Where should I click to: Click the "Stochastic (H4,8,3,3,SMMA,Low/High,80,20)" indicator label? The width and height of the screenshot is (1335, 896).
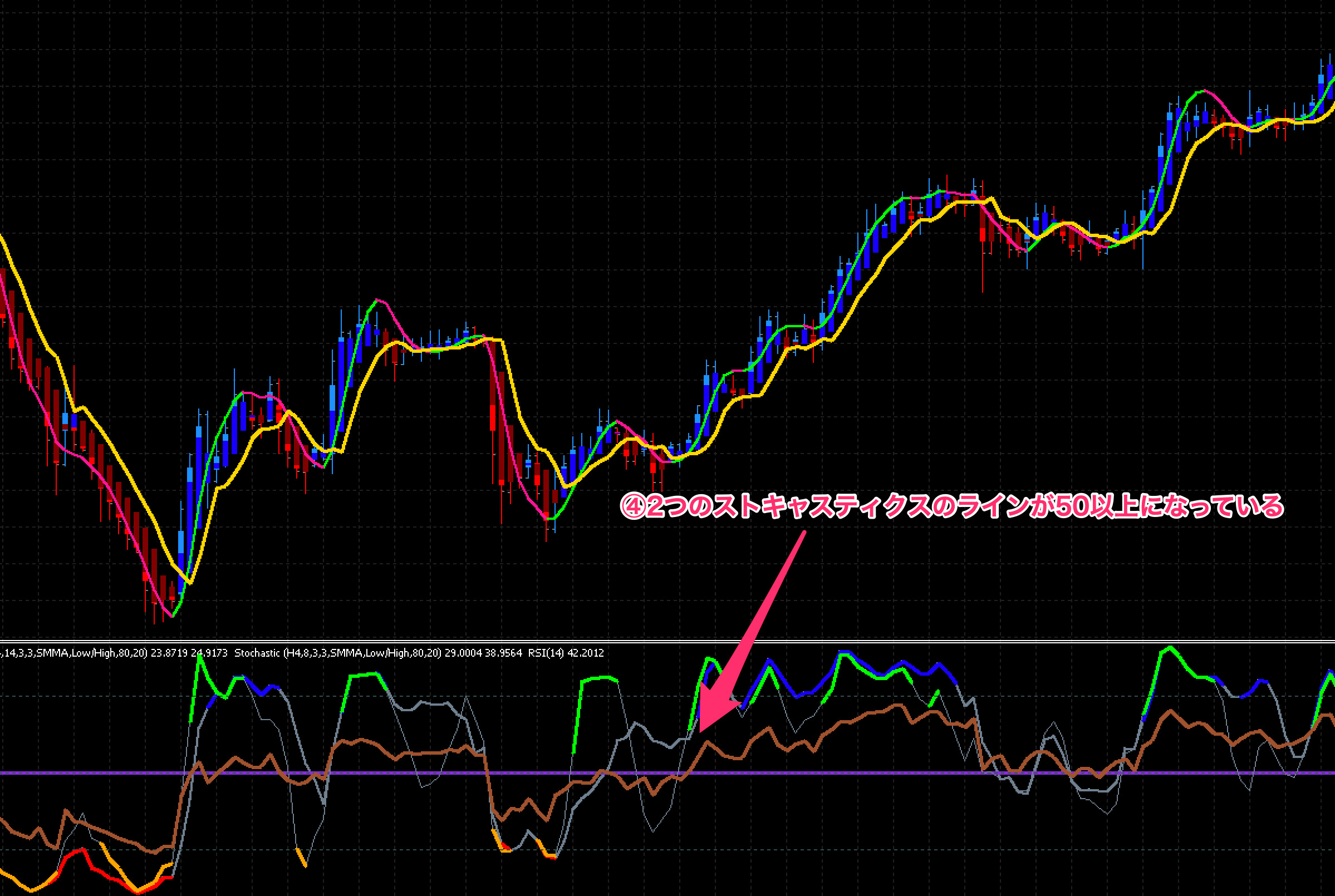click(x=338, y=653)
